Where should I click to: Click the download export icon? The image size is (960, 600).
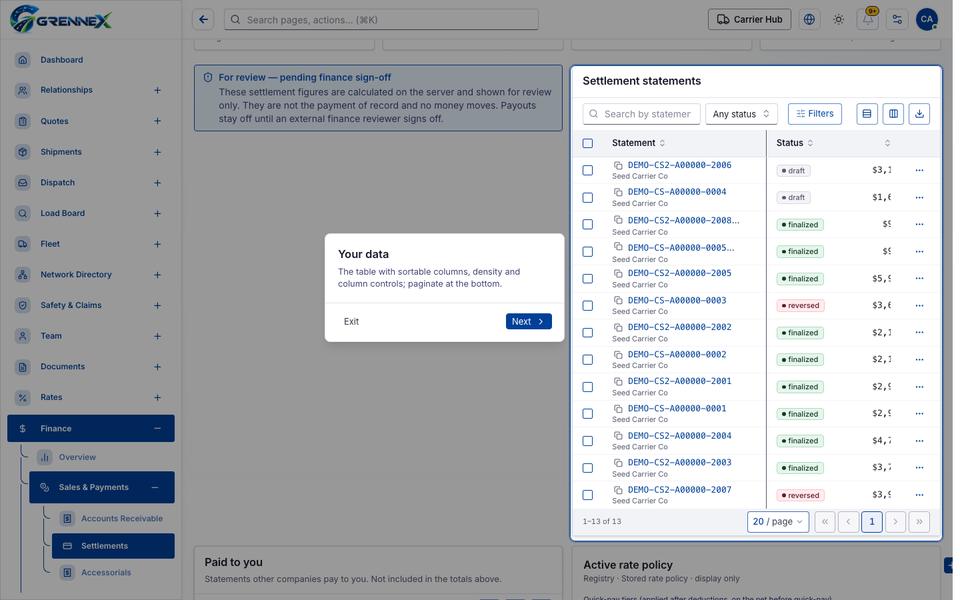pos(919,114)
